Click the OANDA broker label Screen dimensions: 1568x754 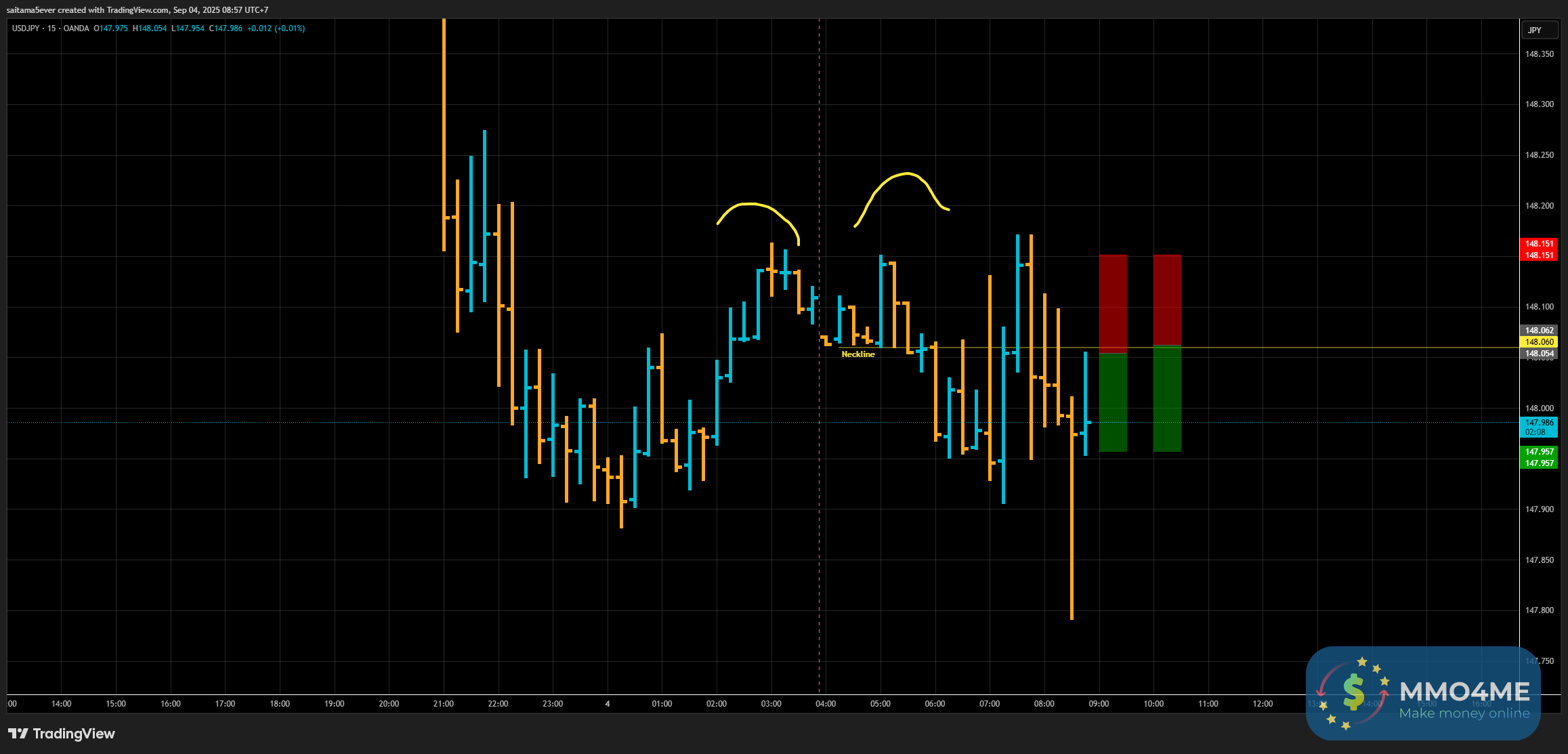pyautogui.click(x=76, y=28)
